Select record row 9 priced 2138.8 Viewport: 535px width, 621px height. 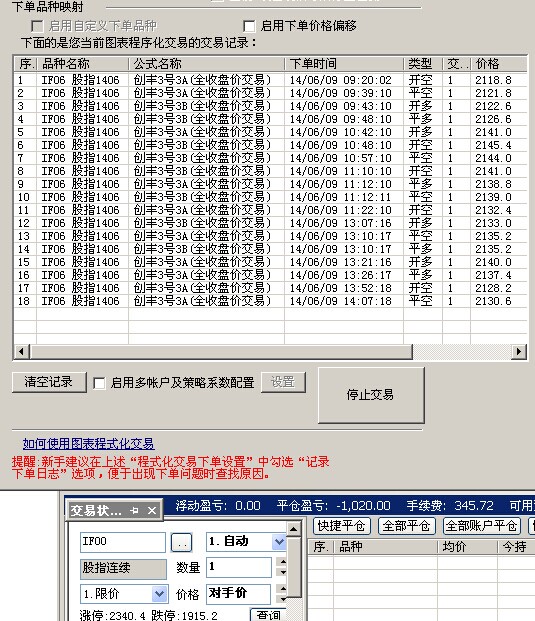point(270,184)
